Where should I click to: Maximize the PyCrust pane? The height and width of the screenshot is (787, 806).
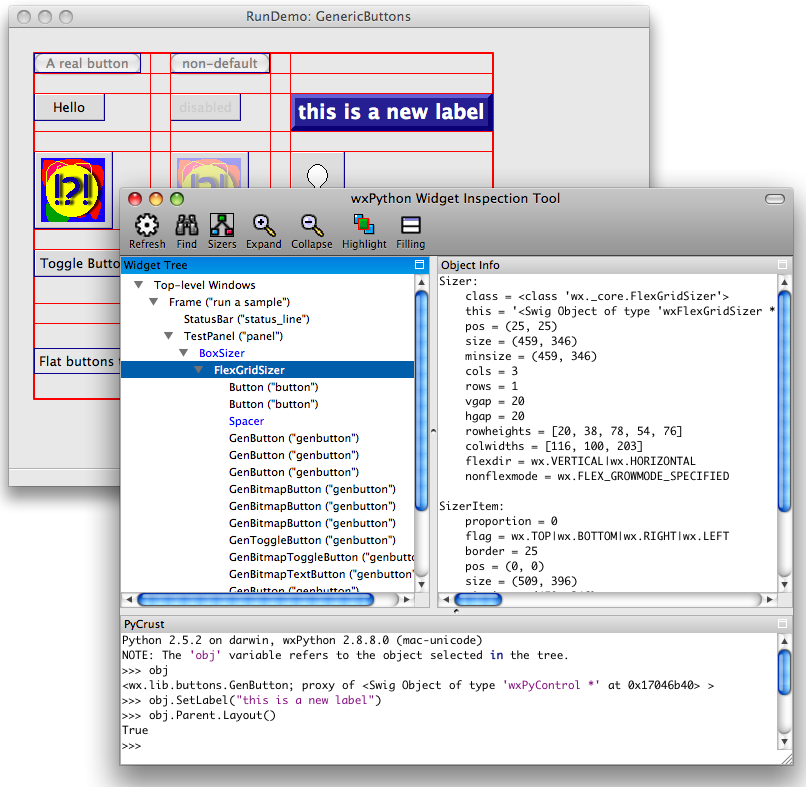(783, 623)
